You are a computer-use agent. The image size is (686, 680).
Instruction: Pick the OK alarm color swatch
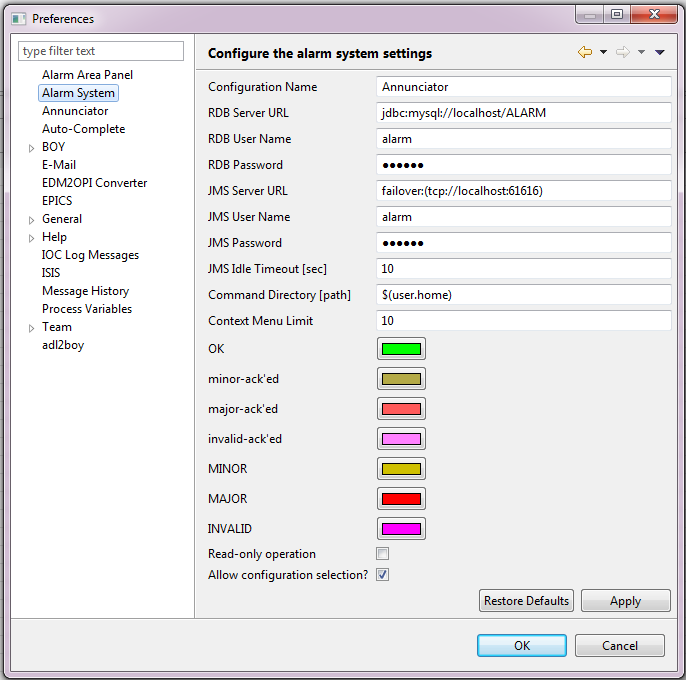click(401, 349)
